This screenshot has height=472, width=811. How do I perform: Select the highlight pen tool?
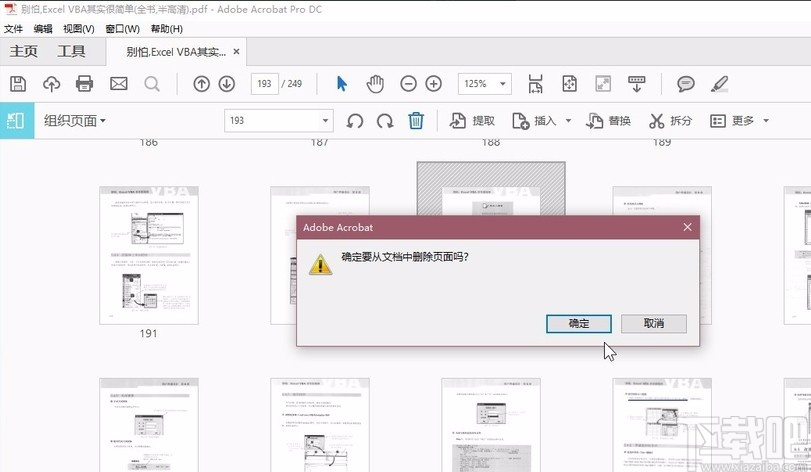click(719, 84)
